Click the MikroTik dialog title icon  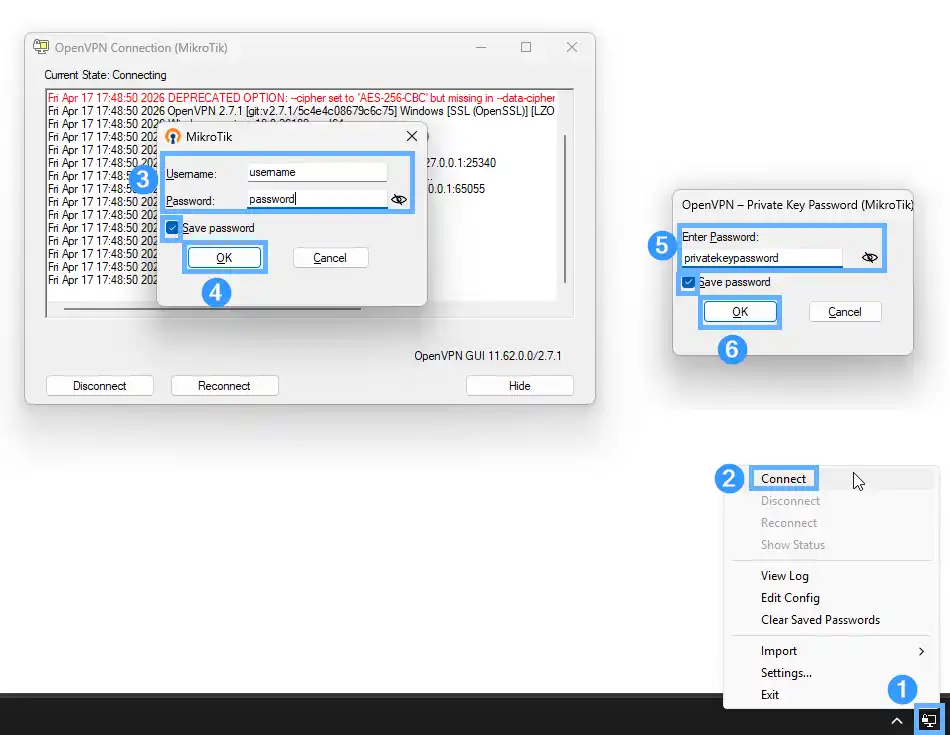[173, 136]
